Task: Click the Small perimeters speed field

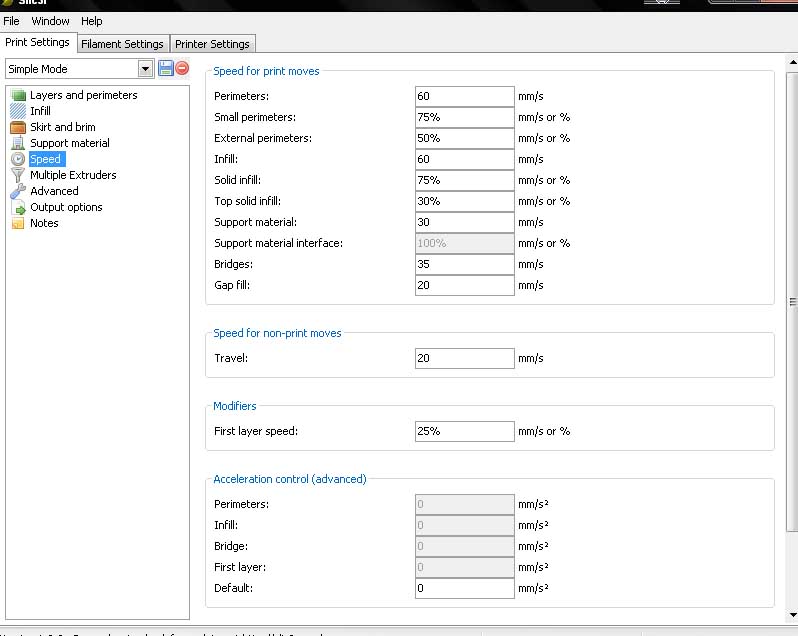Action: click(465, 117)
